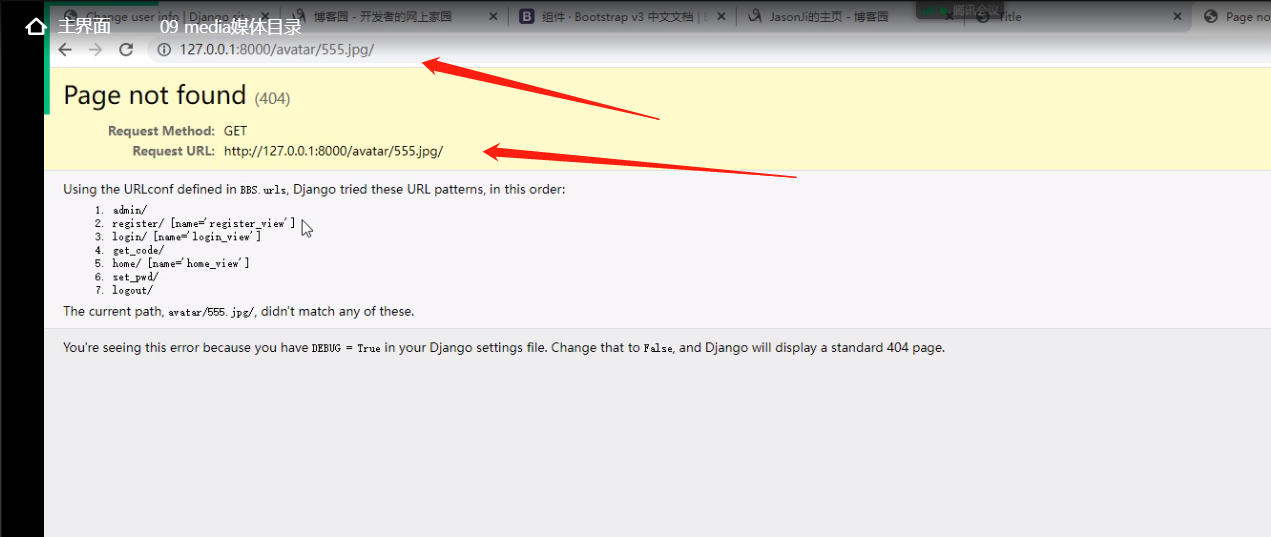Click the 09 media媒体目录 title
The width and height of the screenshot is (1271, 537).
(x=231, y=27)
